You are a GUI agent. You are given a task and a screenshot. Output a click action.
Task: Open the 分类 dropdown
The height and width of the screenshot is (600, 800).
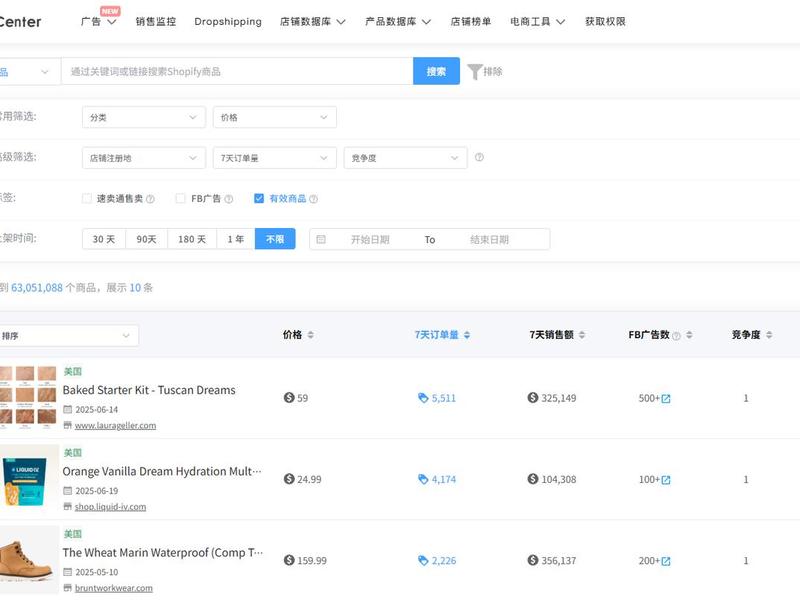coord(143,117)
